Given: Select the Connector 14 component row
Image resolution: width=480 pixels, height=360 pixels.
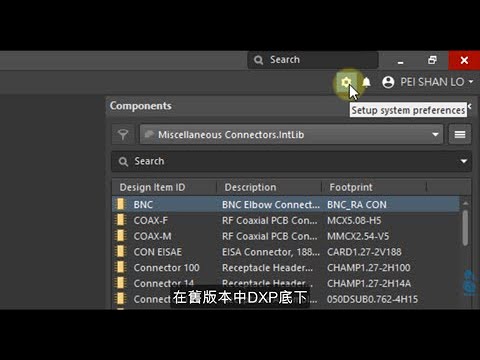Looking at the screenshot, I should 286,283.
